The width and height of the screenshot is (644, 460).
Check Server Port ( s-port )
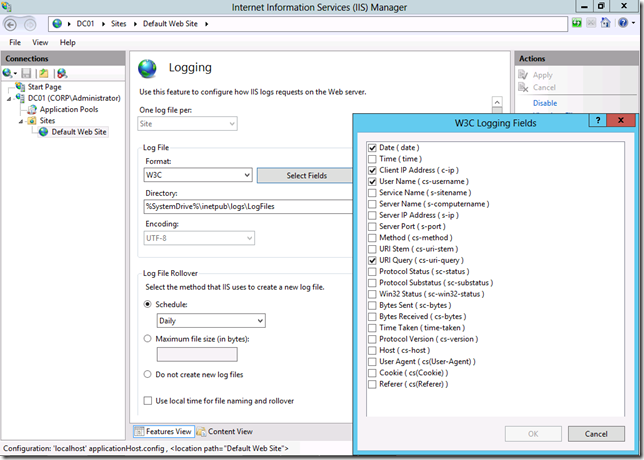(x=372, y=227)
